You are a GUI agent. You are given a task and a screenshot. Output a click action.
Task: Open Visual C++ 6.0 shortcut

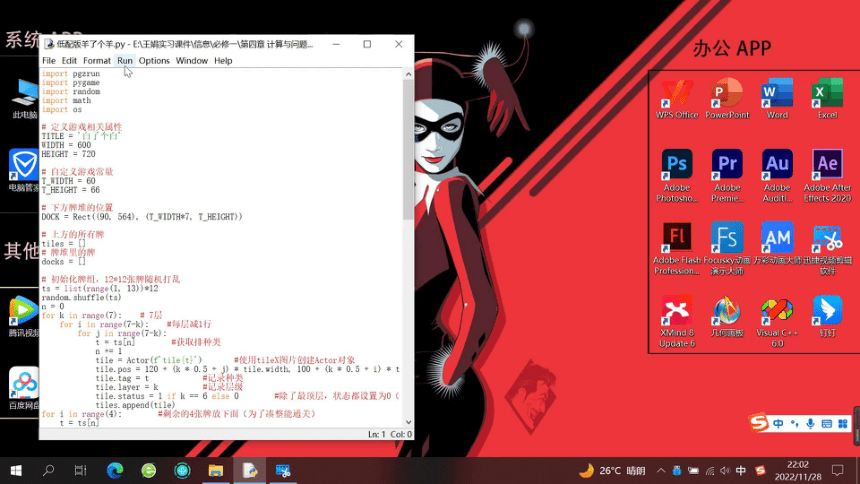(777, 321)
